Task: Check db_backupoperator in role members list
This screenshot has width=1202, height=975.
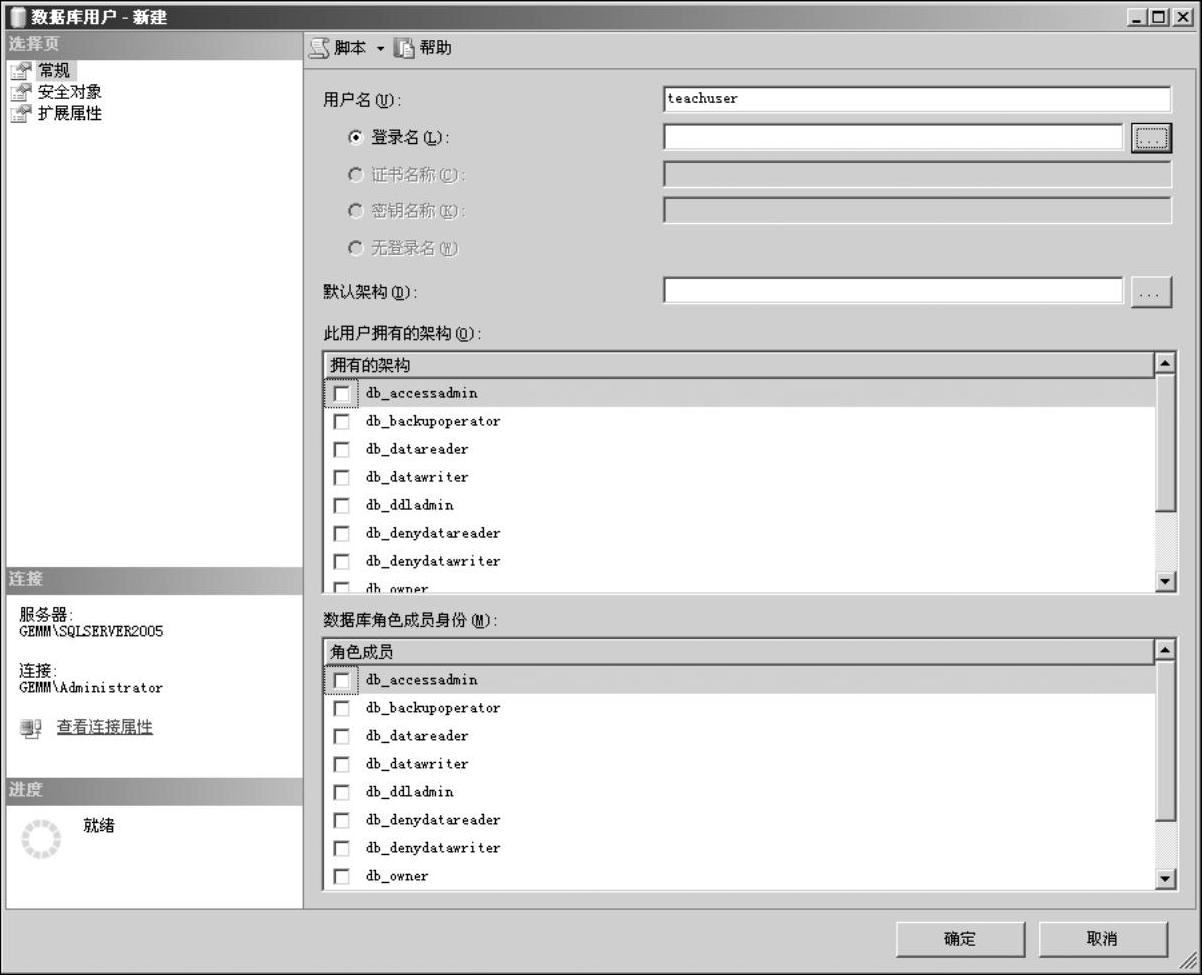Action: pos(342,709)
